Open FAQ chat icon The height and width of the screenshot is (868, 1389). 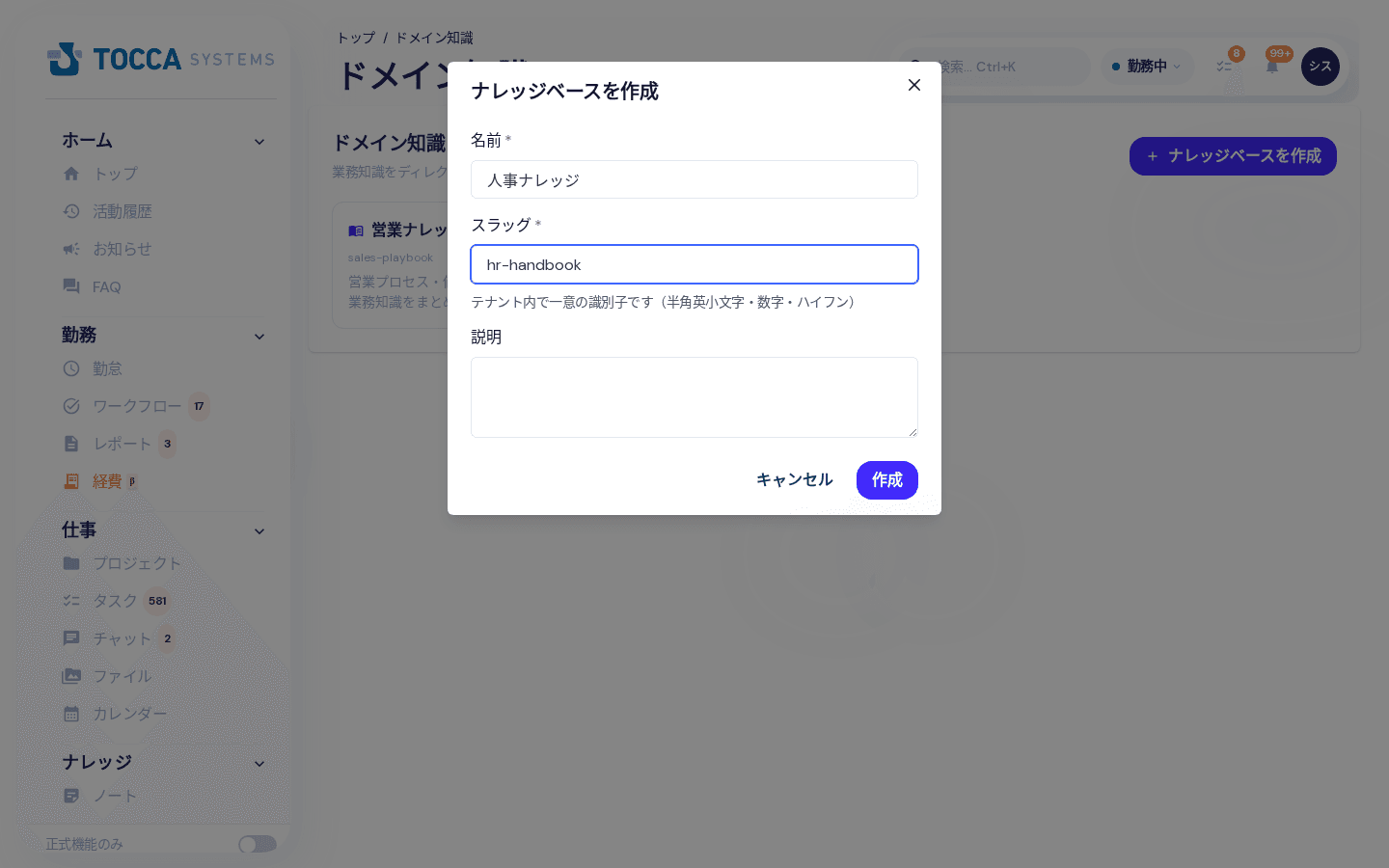click(71, 286)
